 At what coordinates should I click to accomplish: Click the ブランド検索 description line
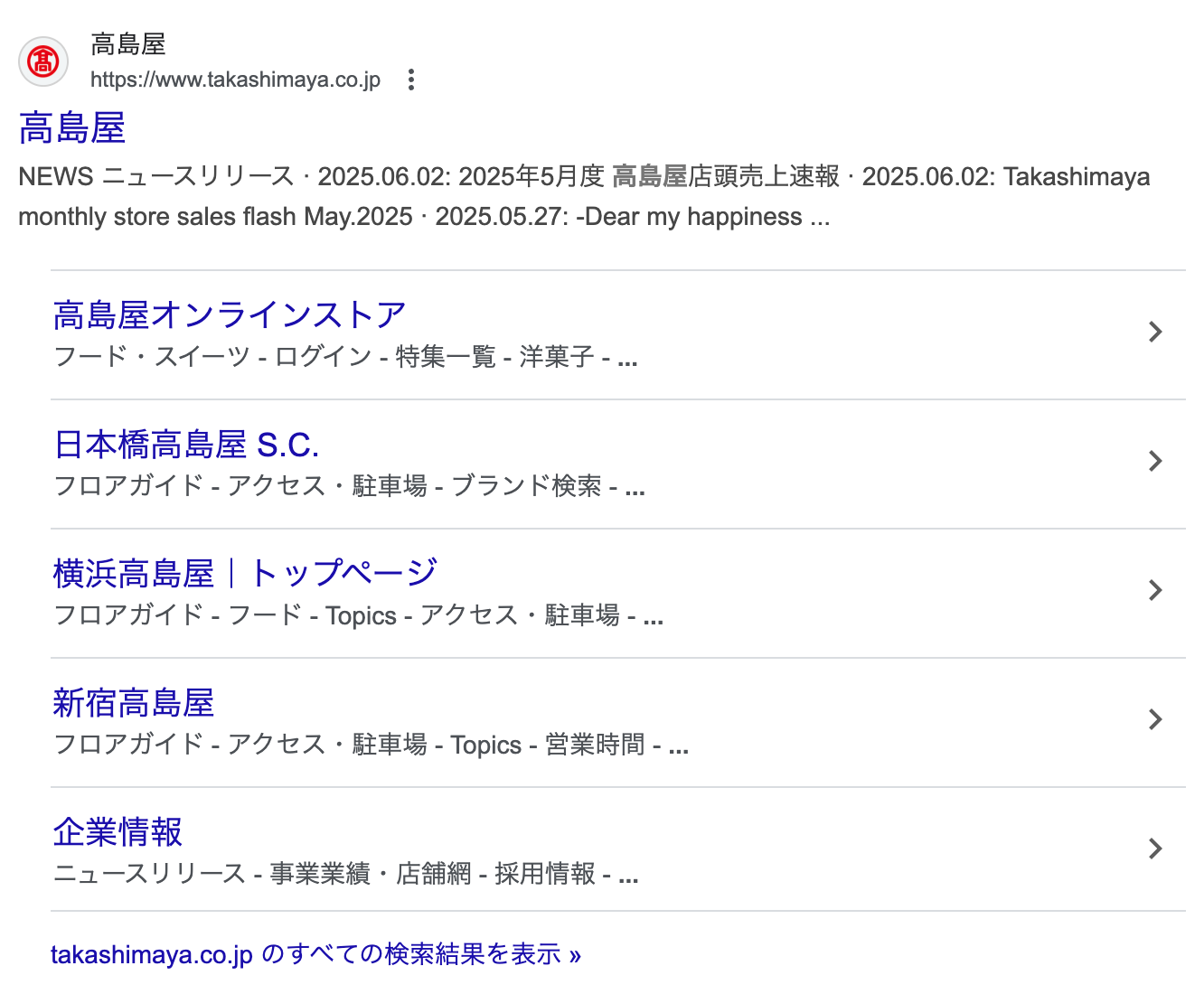350,486
